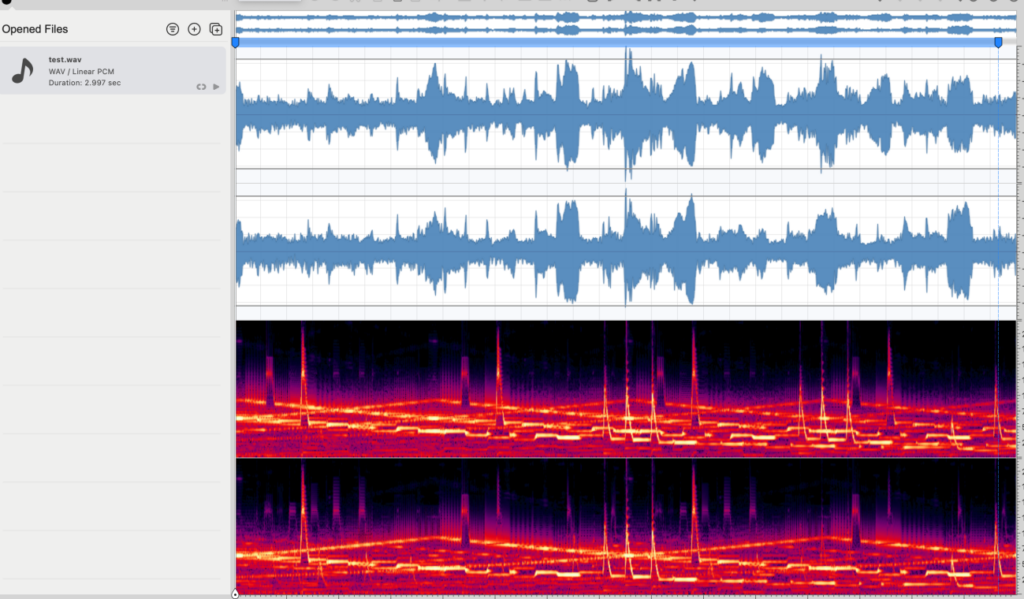Toggle looping on the test.wav entry
The width and height of the screenshot is (1024, 599).
tap(201, 87)
